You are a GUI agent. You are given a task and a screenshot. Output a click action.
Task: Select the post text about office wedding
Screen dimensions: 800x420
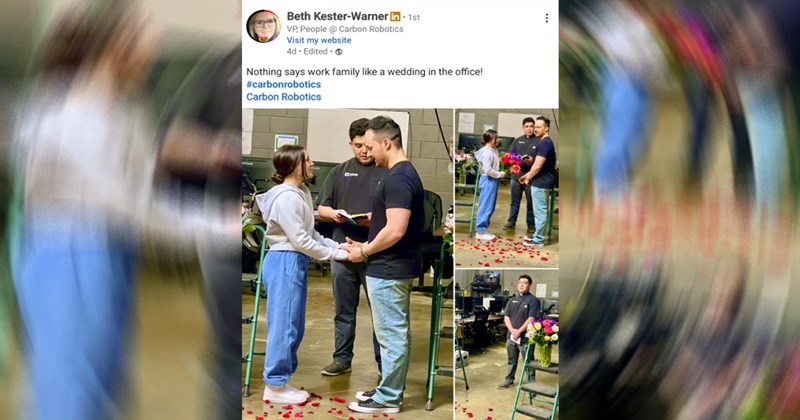pyautogui.click(x=364, y=72)
